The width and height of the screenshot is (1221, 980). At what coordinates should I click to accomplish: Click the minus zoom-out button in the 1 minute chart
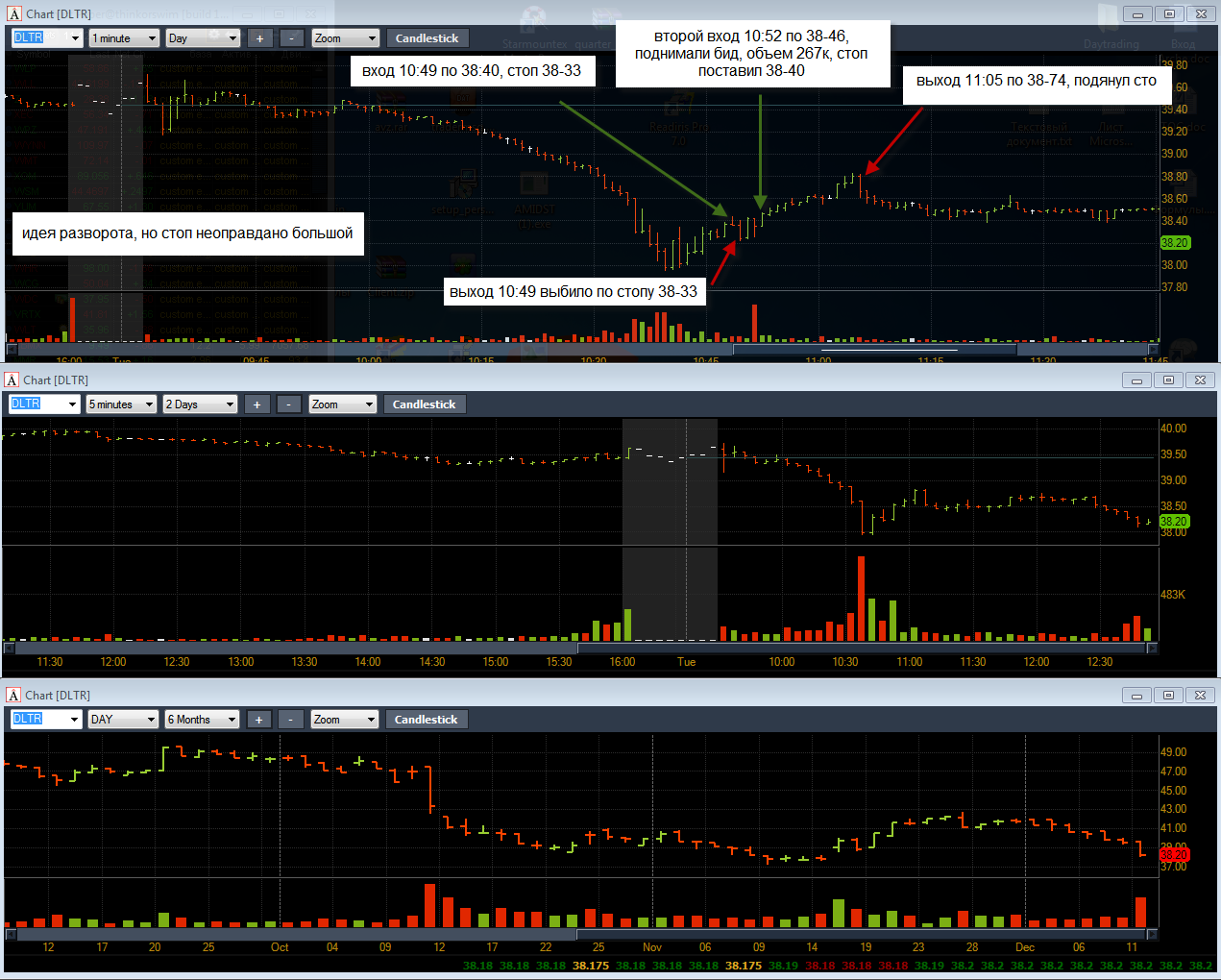click(x=292, y=38)
